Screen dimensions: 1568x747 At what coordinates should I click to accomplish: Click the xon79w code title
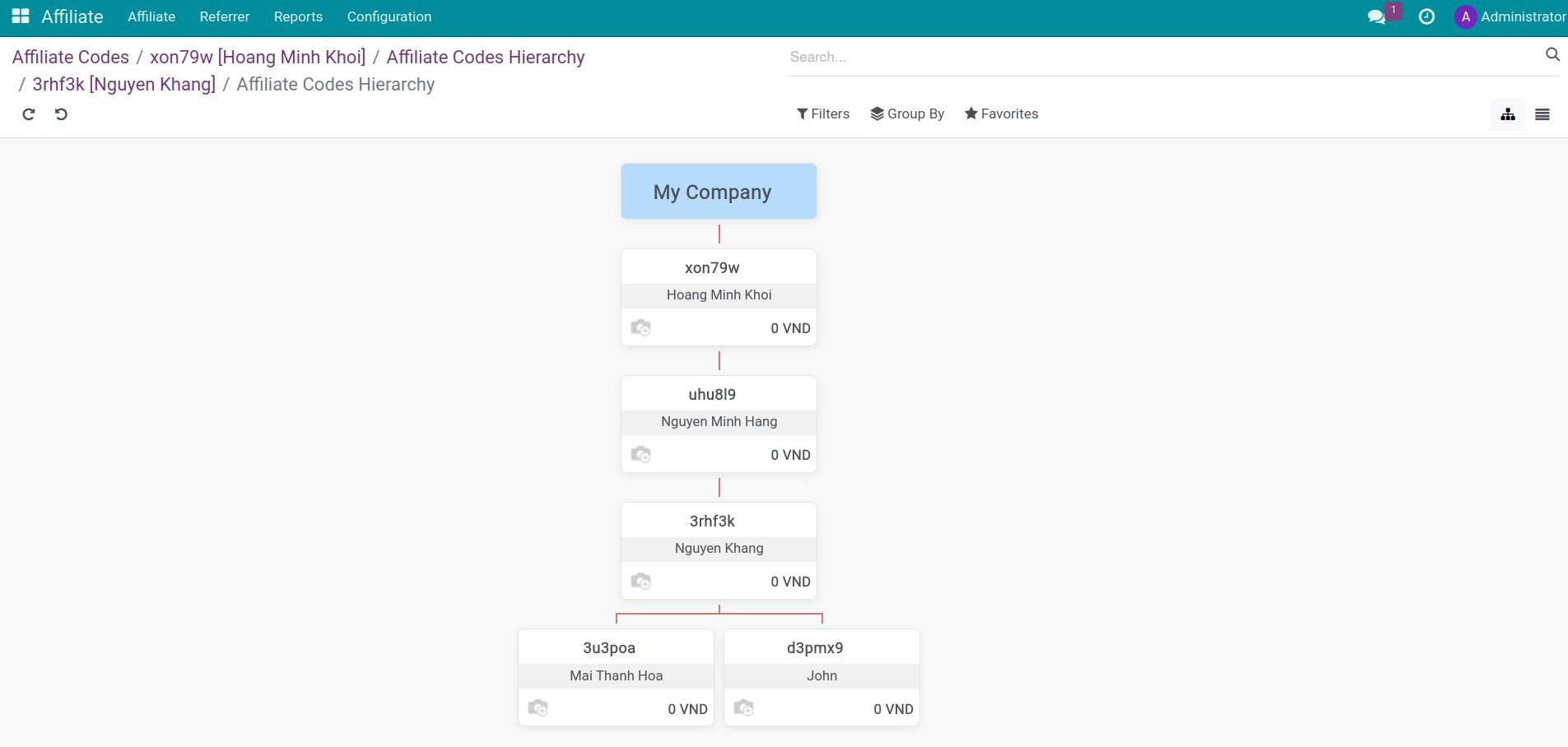tap(712, 267)
